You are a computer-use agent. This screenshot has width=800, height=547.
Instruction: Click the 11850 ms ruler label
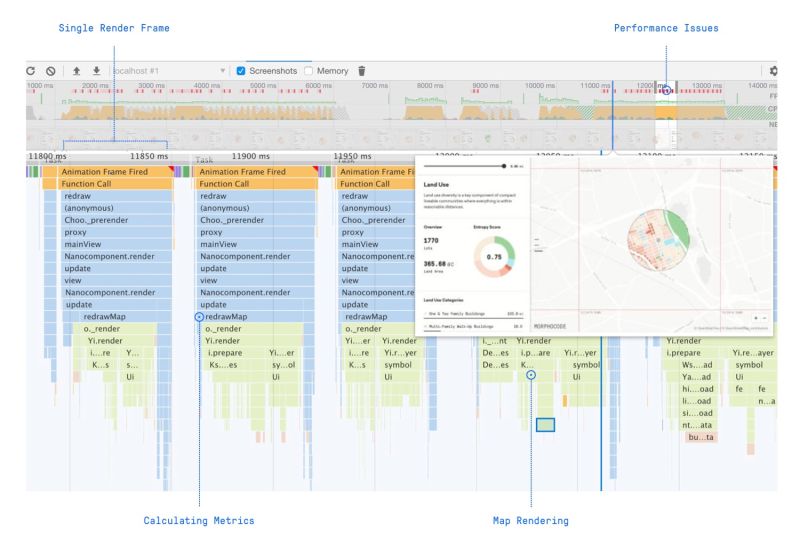149,156
